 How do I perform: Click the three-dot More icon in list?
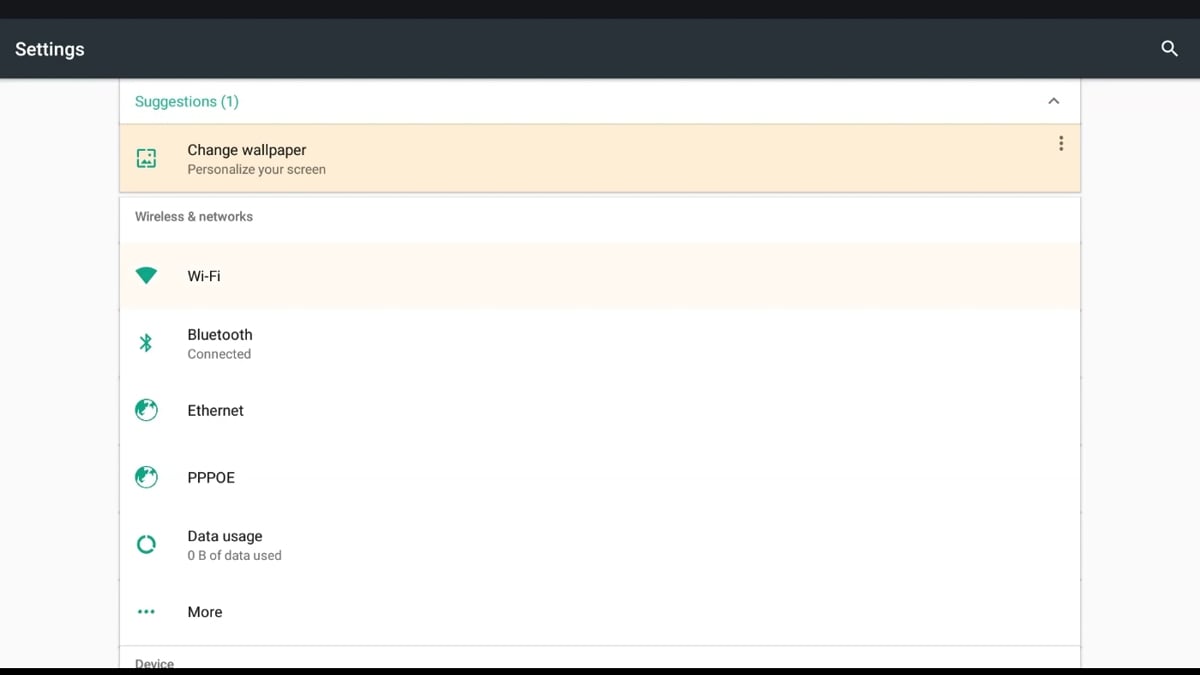click(146, 612)
